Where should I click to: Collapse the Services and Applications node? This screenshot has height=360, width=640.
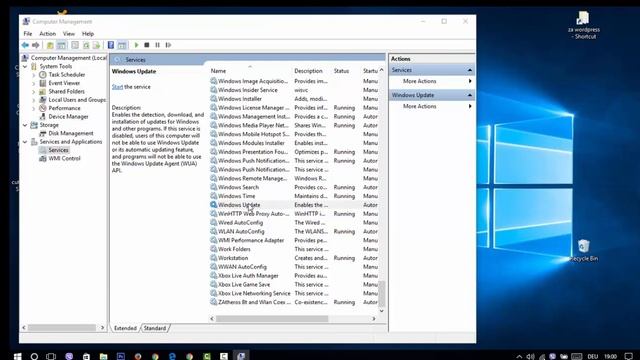[25, 142]
